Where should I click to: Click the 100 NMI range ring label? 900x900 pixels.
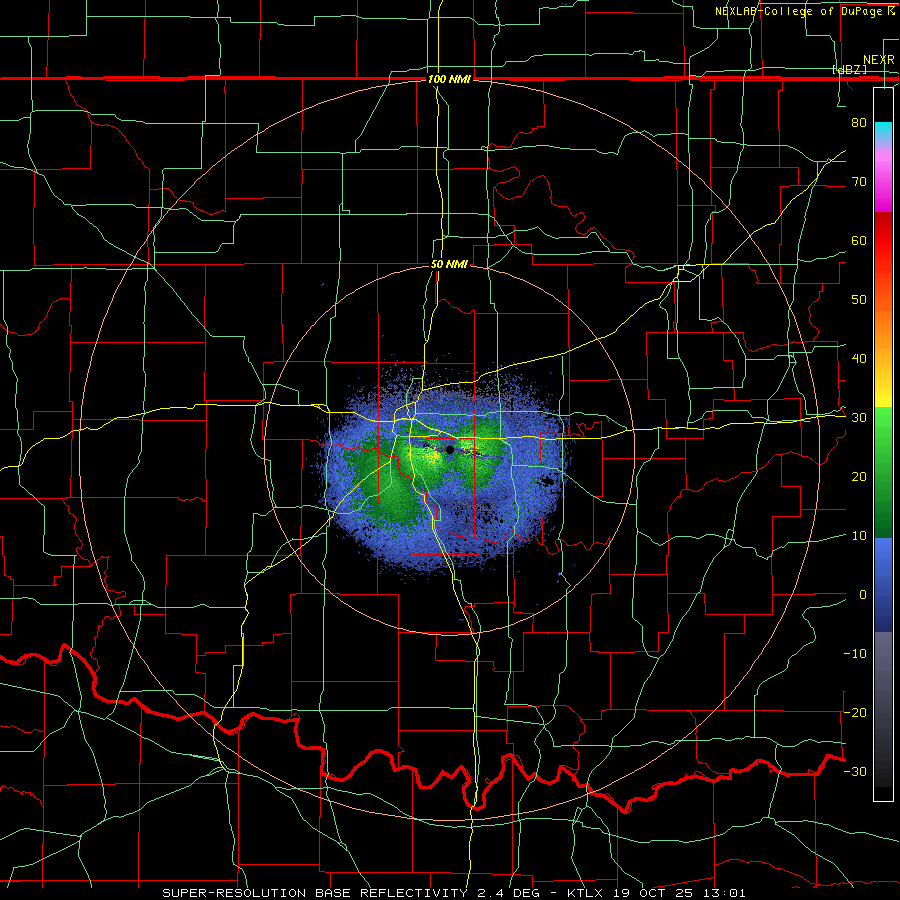click(x=449, y=79)
